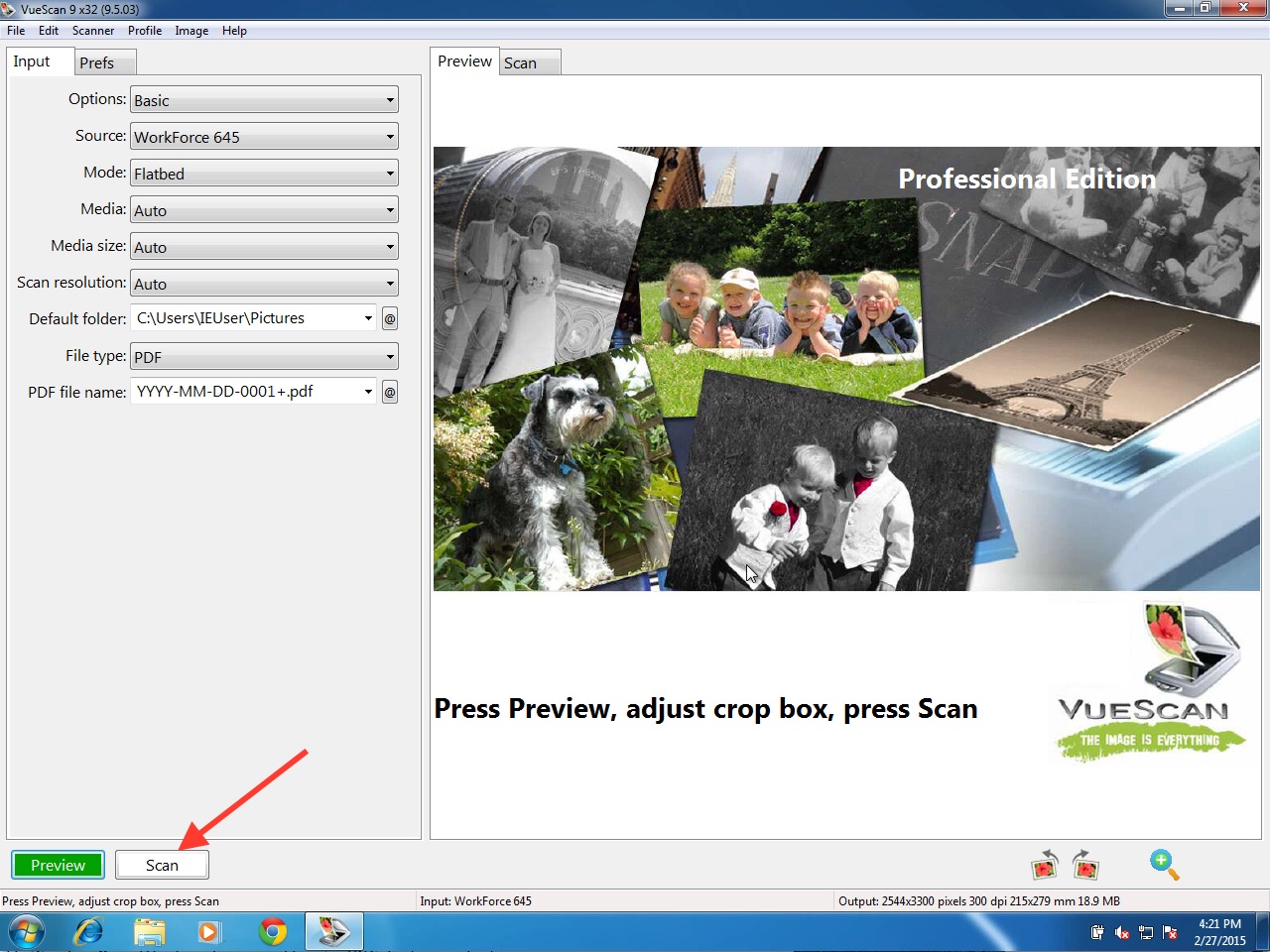
Task: Open the Scanner menu
Action: pyautogui.click(x=93, y=31)
